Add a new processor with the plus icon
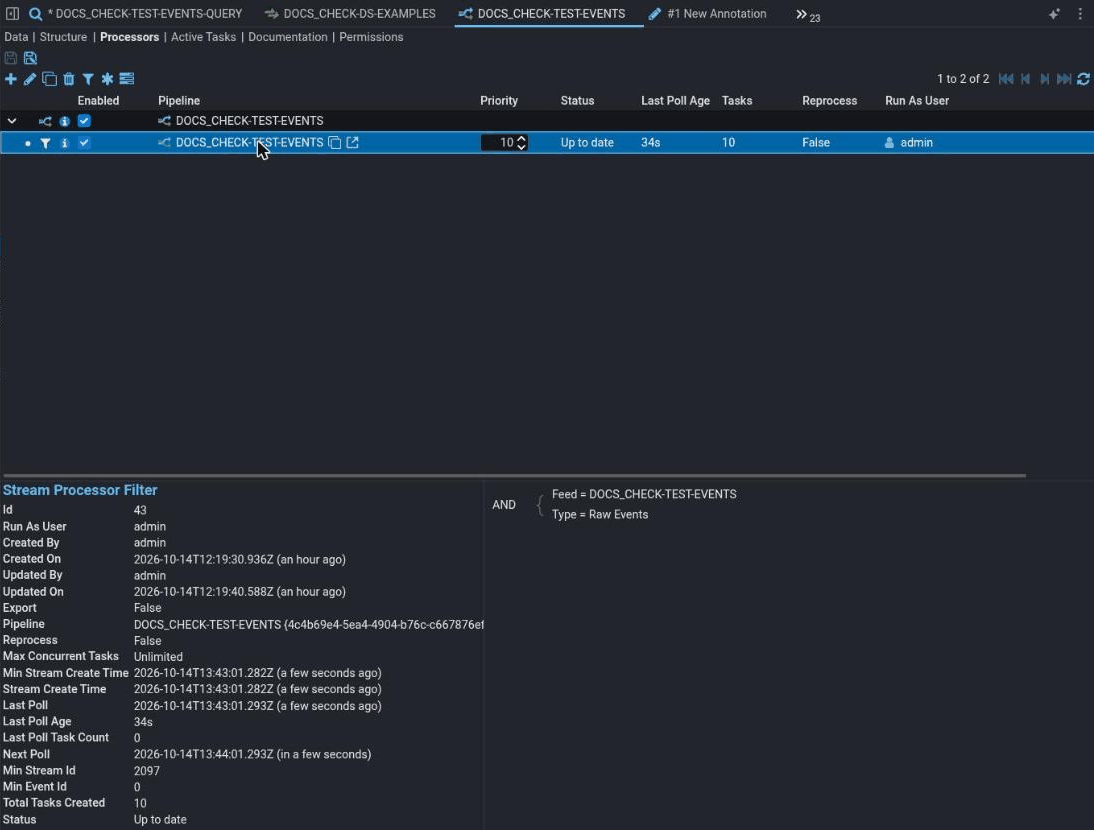1094x830 pixels. point(10,79)
